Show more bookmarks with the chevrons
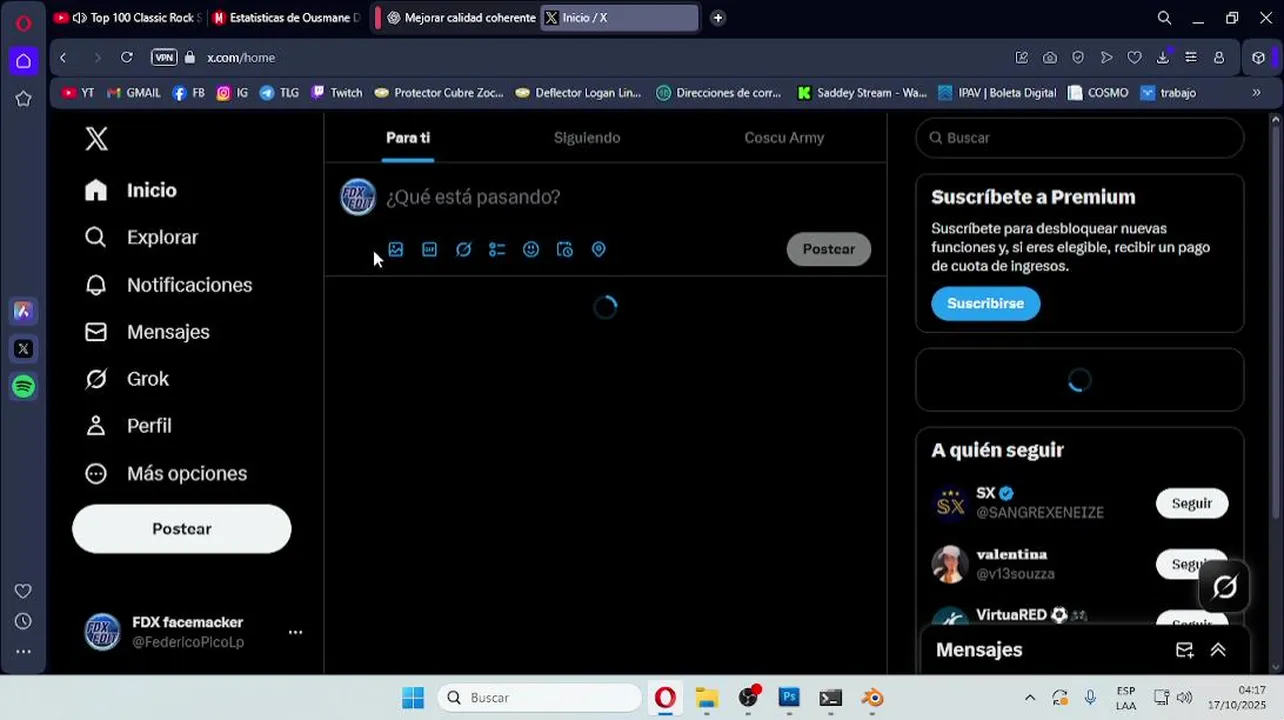The image size is (1284, 720). (1256, 93)
